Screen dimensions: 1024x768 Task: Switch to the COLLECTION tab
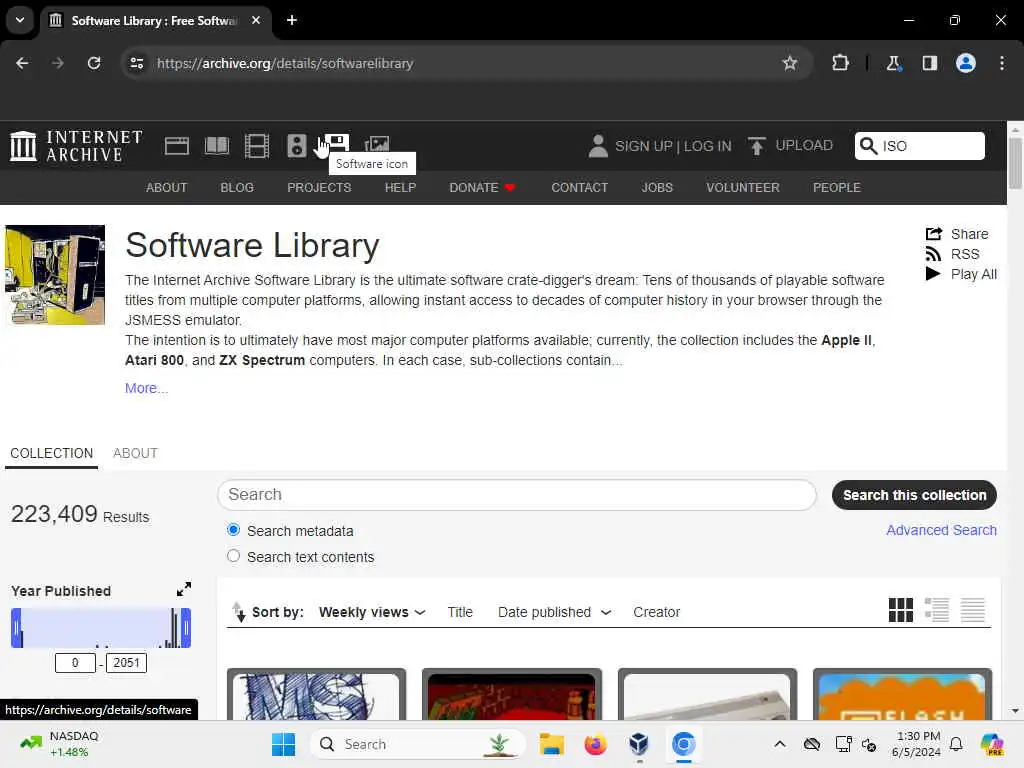coord(52,453)
